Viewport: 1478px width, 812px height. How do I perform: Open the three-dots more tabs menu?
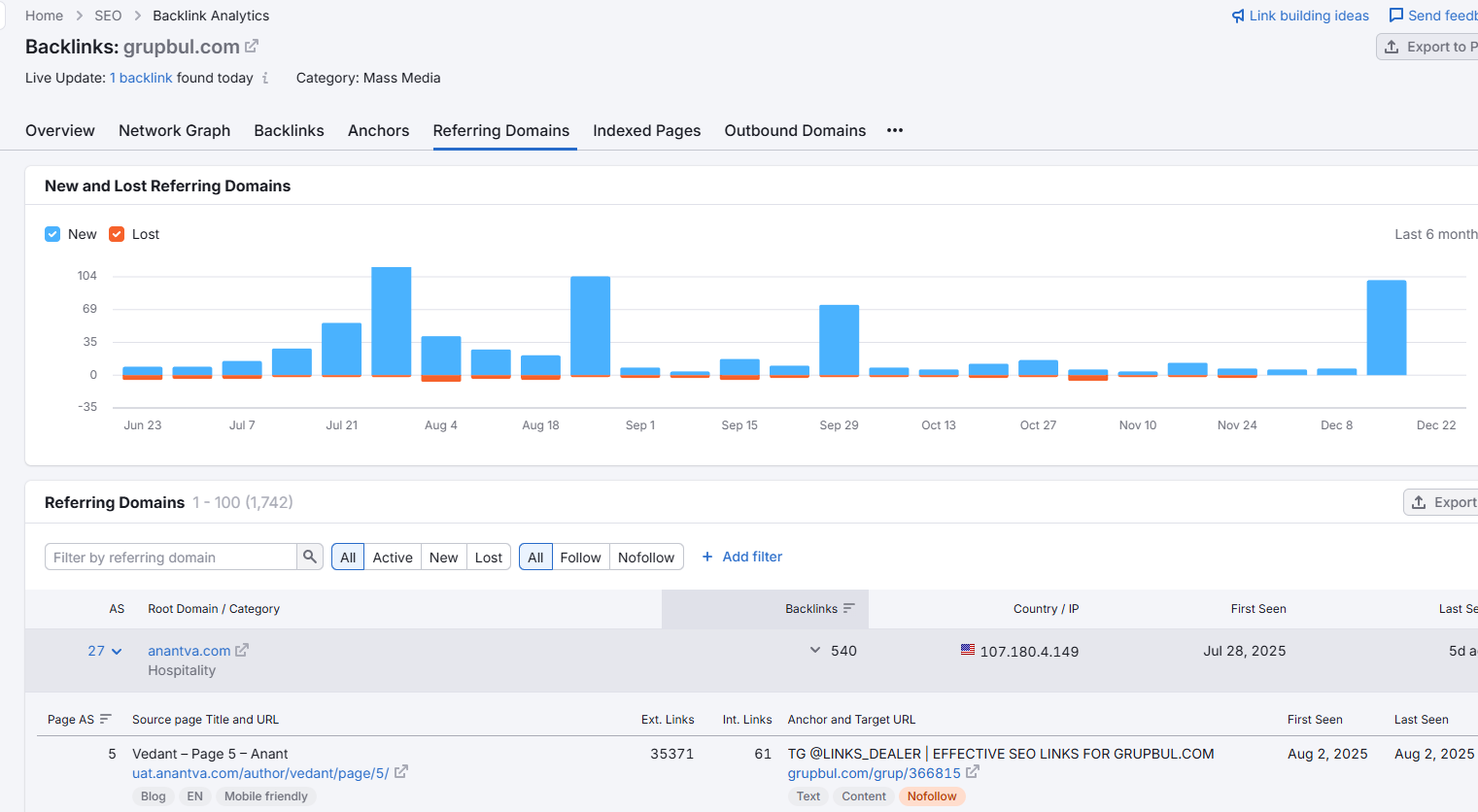coord(895,130)
